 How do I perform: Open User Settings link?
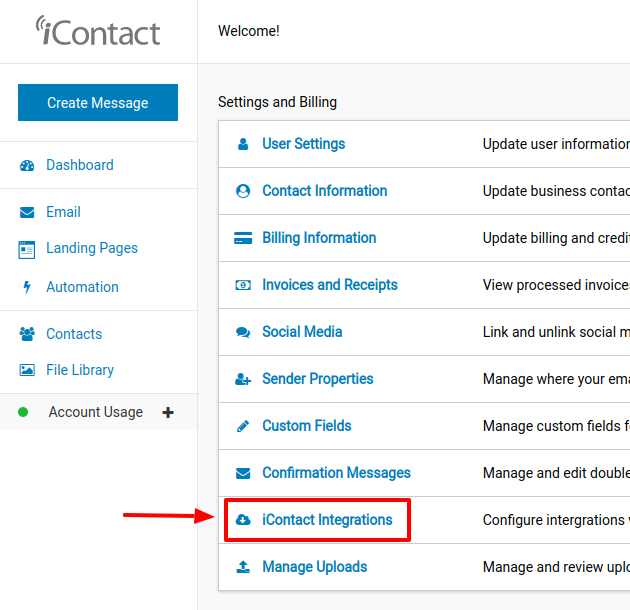(x=303, y=144)
